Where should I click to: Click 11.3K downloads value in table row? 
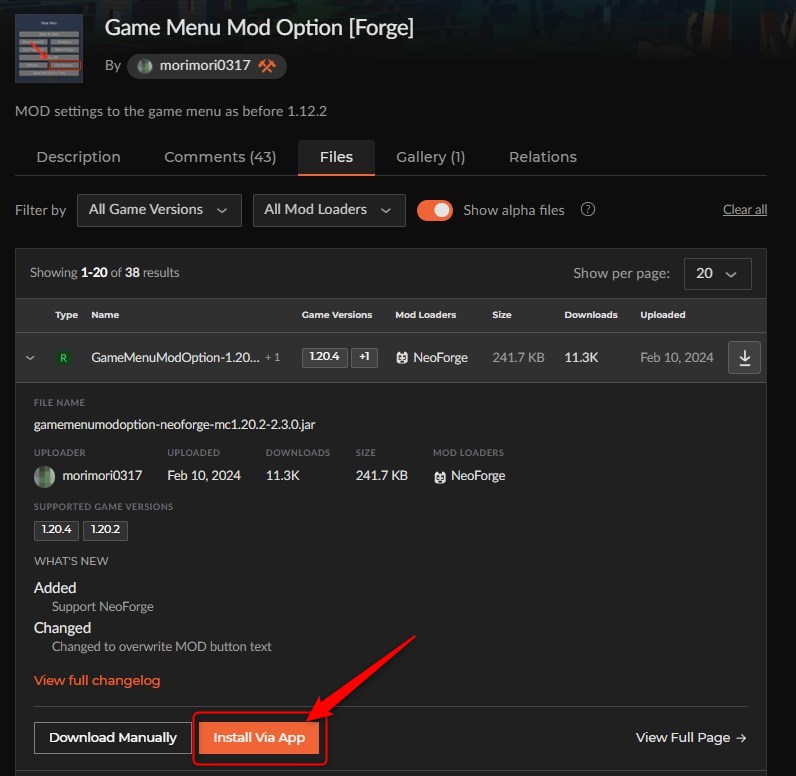tap(581, 358)
